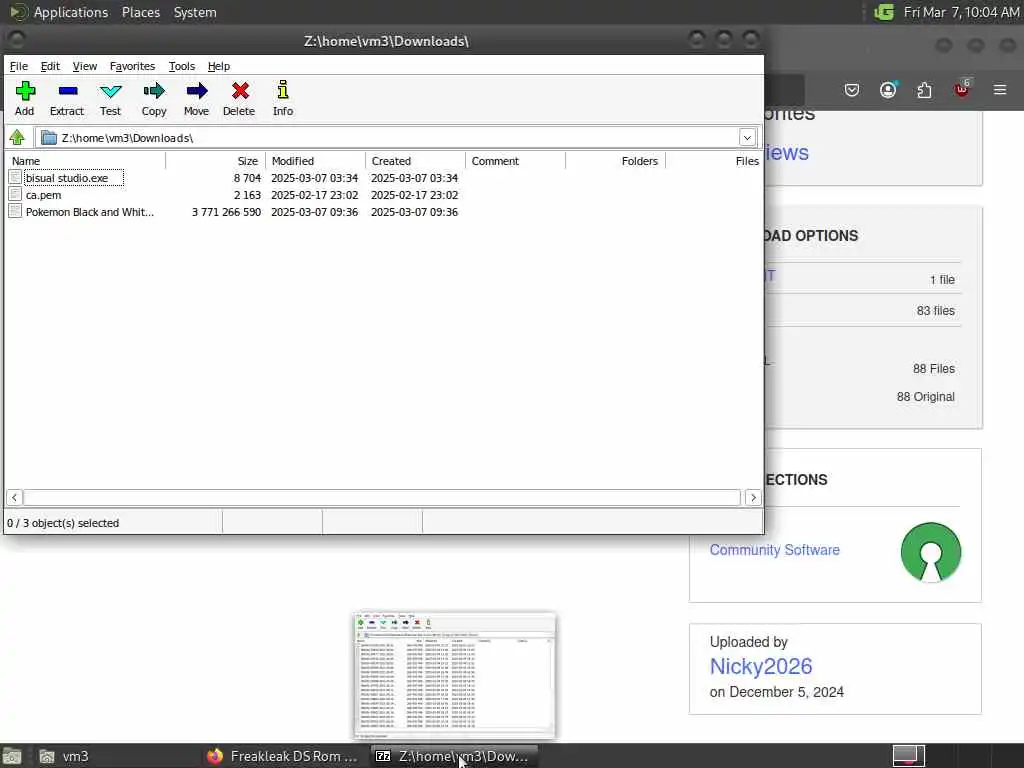Image resolution: width=1024 pixels, height=768 pixels.
Task: Sort files by the Modified column
Action: 315,161
